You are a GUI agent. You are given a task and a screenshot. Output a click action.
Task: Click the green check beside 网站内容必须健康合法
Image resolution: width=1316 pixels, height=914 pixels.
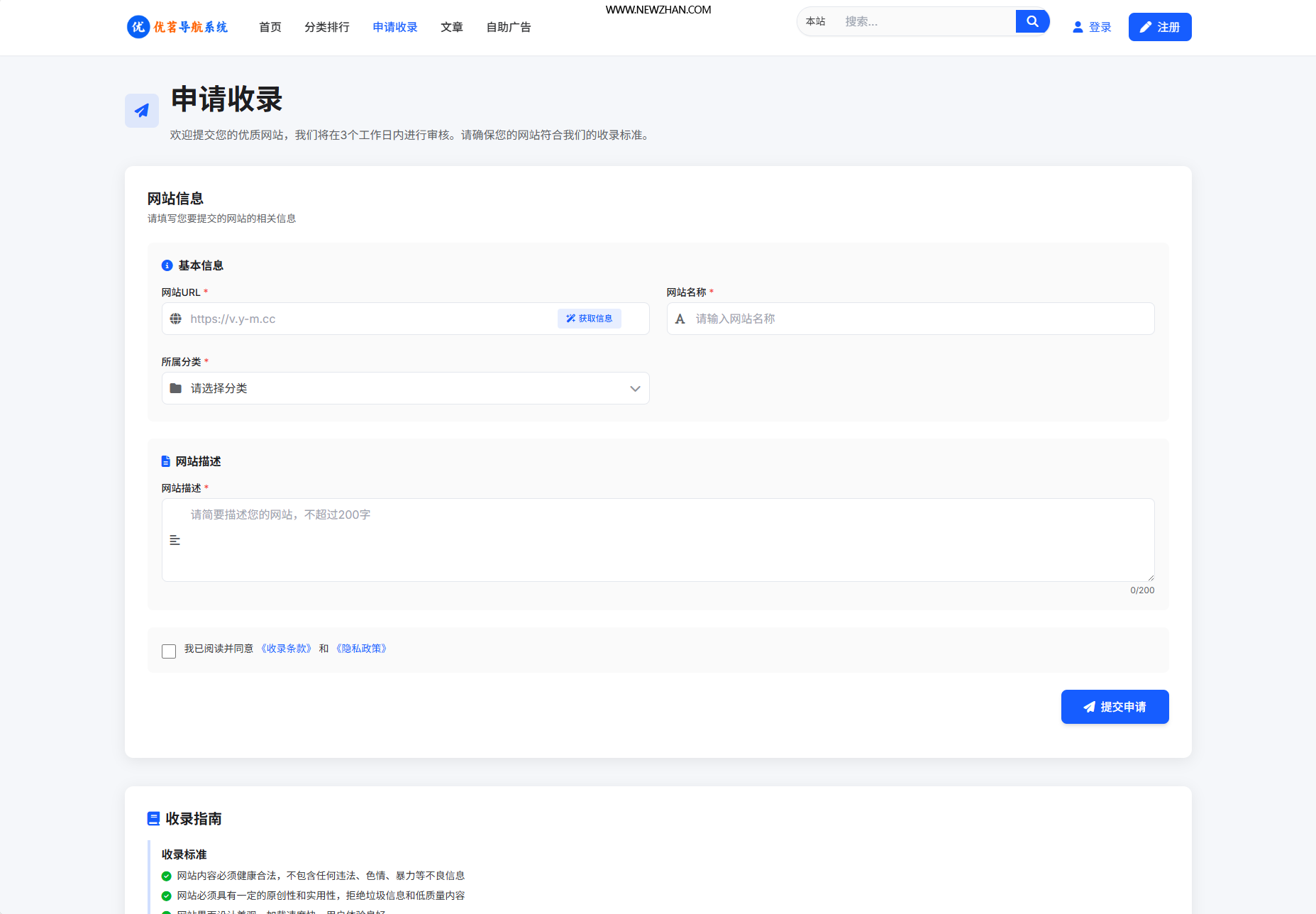click(x=167, y=876)
